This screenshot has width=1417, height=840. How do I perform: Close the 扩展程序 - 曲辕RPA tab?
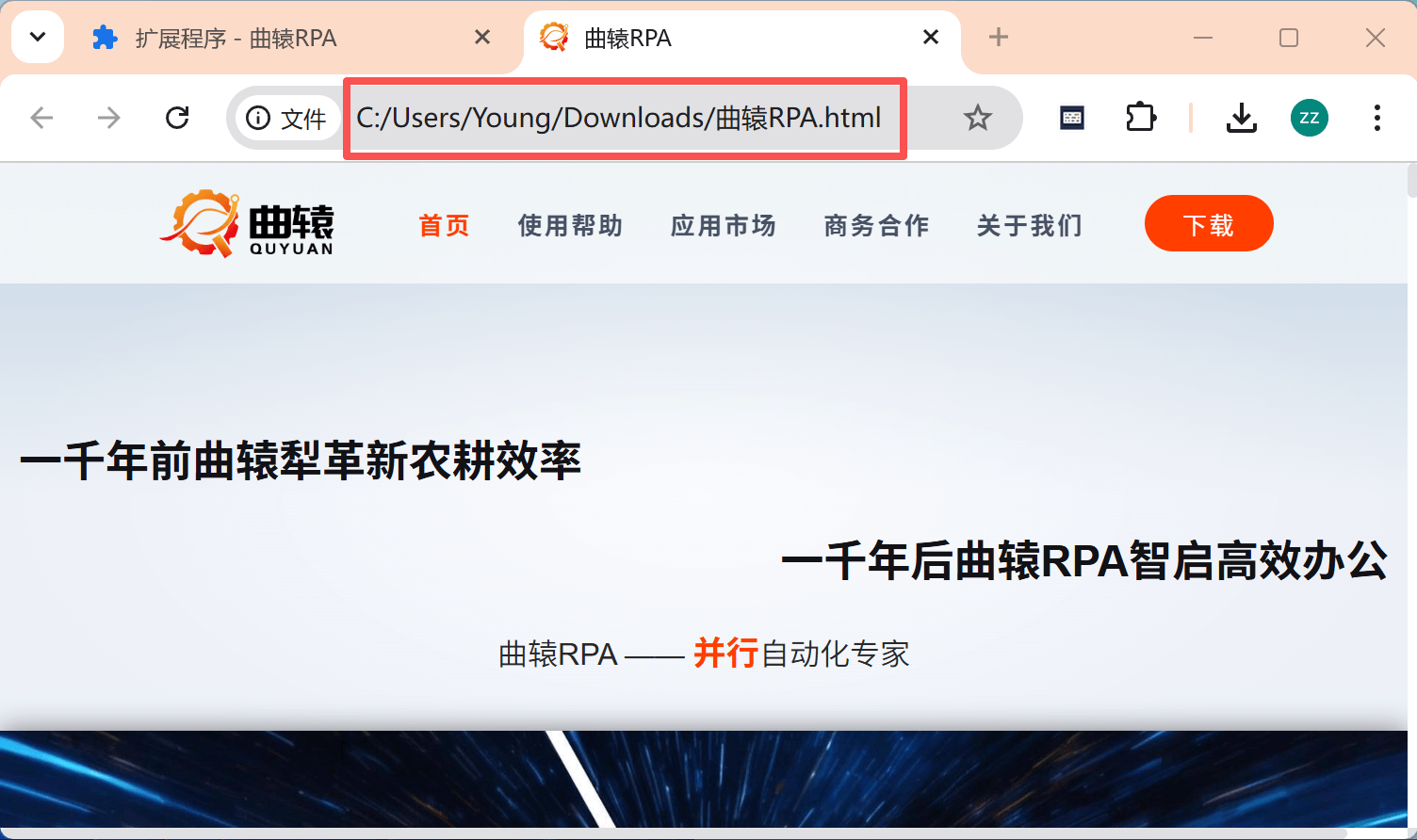(x=481, y=38)
